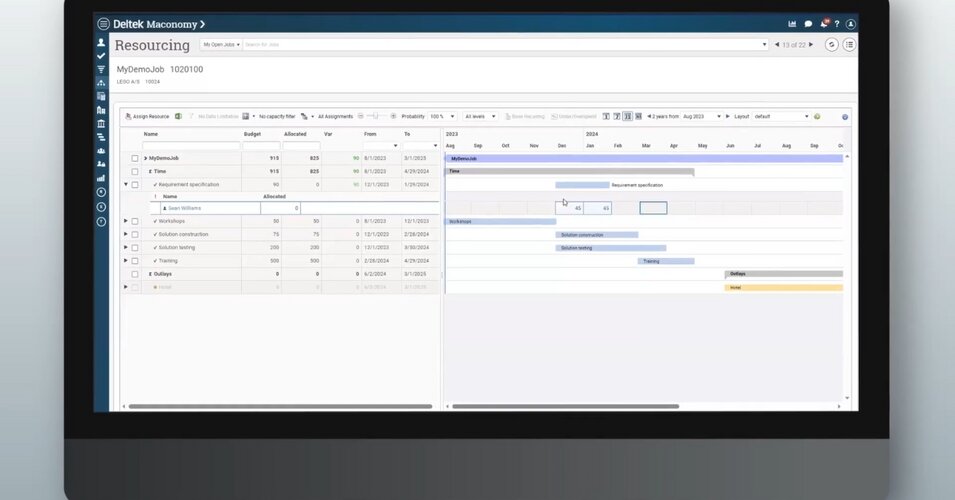955x500 pixels.
Task: Open the All levels dropdown
Action: click(480, 116)
